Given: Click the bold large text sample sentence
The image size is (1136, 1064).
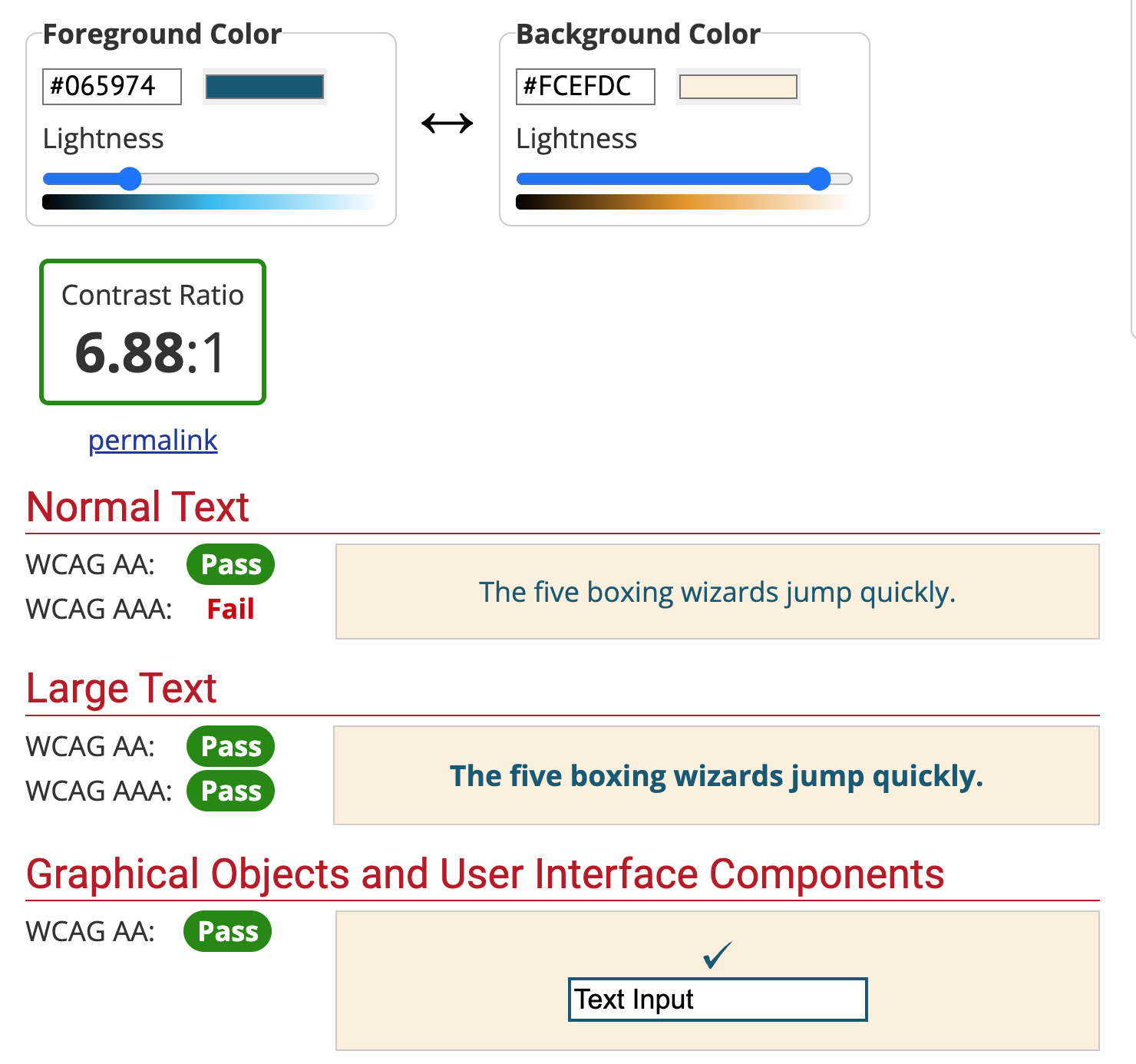Looking at the screenshot, I should point(715,776).
